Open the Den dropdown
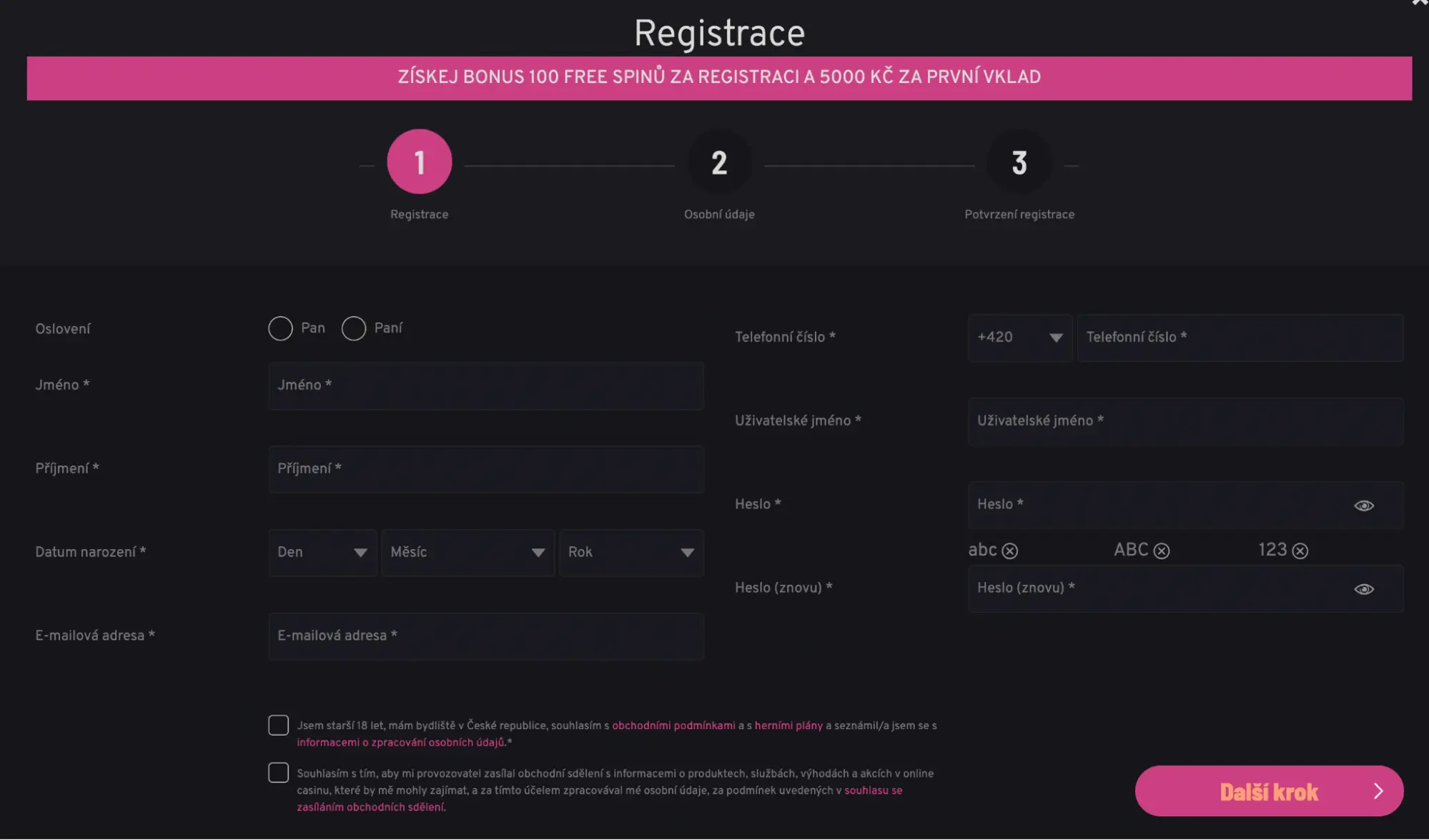Image resolution: width=1429 pixels, height=840 pixels. 322,552
